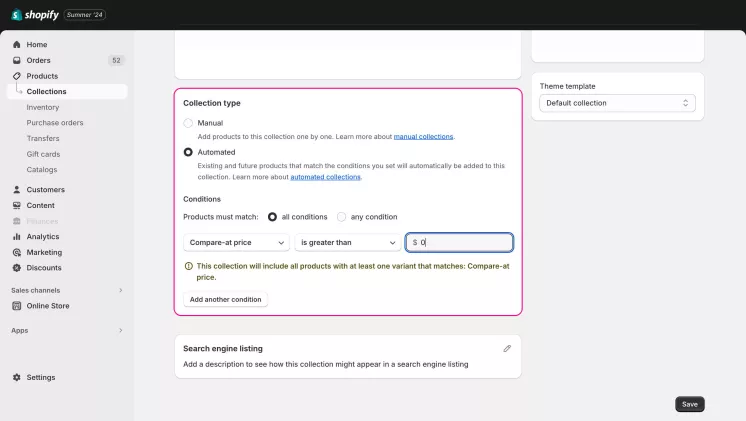Viewport: 746px width, 421px height.
Task: Click the Analytics bar chart icon
Action: point(17,237)
